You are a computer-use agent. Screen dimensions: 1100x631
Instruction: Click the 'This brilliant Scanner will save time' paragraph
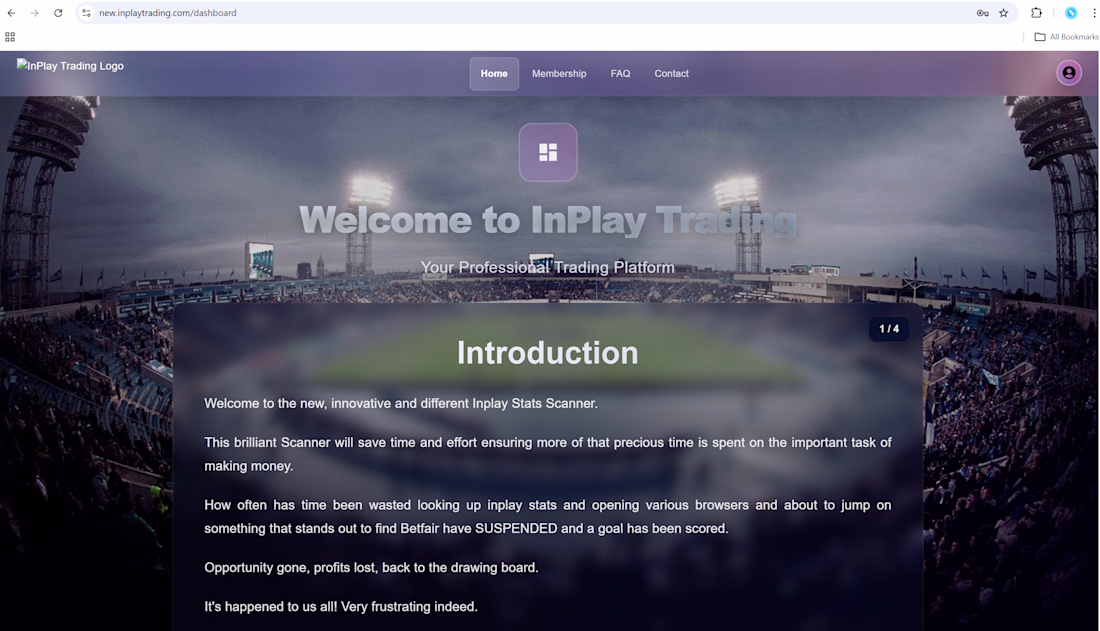point(548,454)
